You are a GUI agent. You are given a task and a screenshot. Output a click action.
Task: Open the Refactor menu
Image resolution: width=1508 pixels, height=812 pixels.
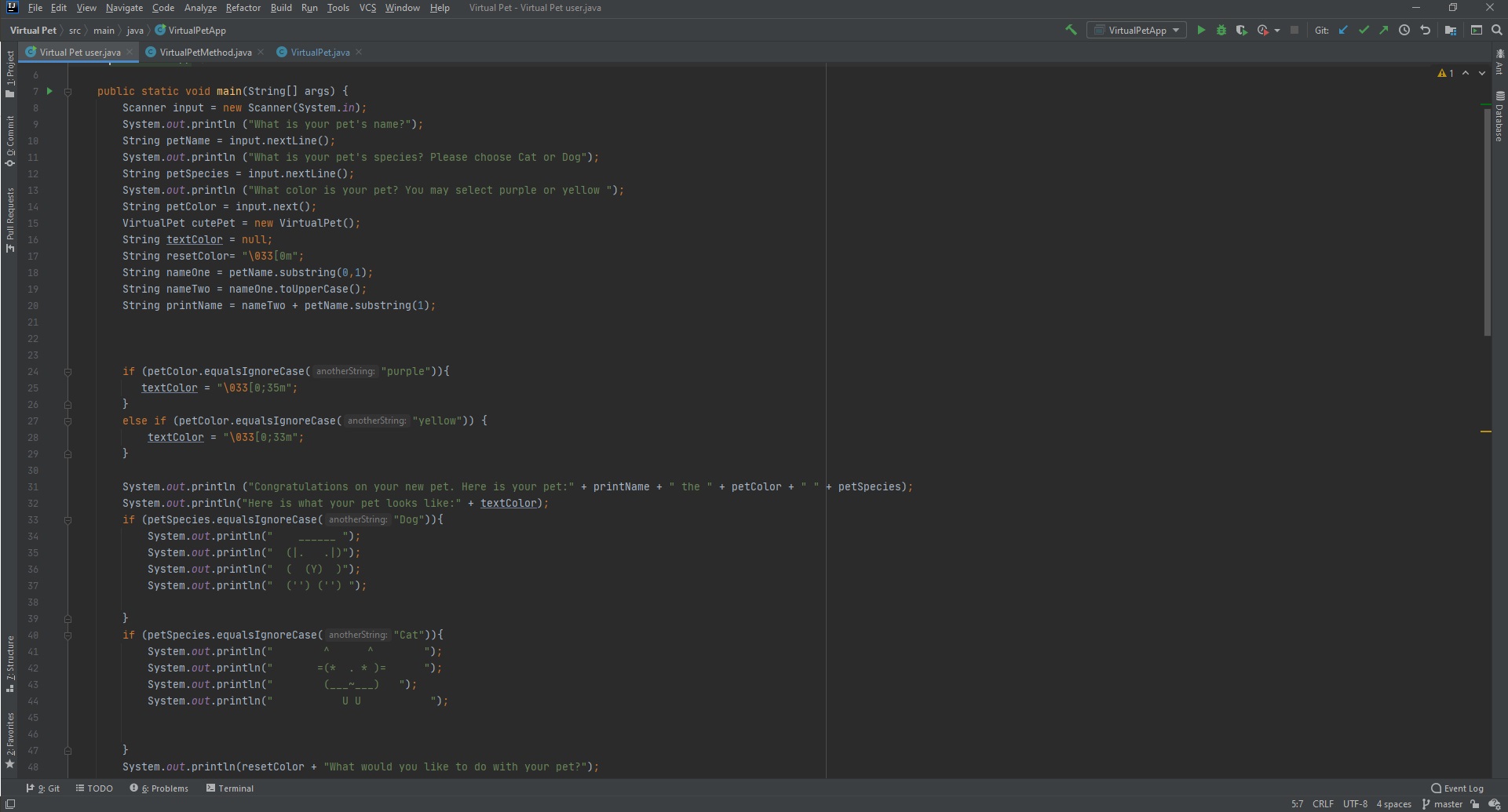(243, 7)
